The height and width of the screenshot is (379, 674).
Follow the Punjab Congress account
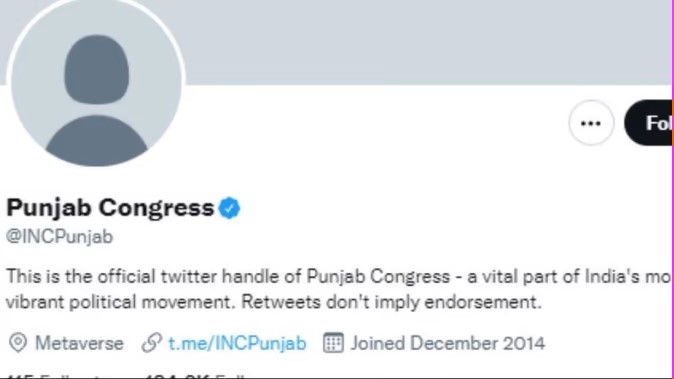(x=648, y=123)
